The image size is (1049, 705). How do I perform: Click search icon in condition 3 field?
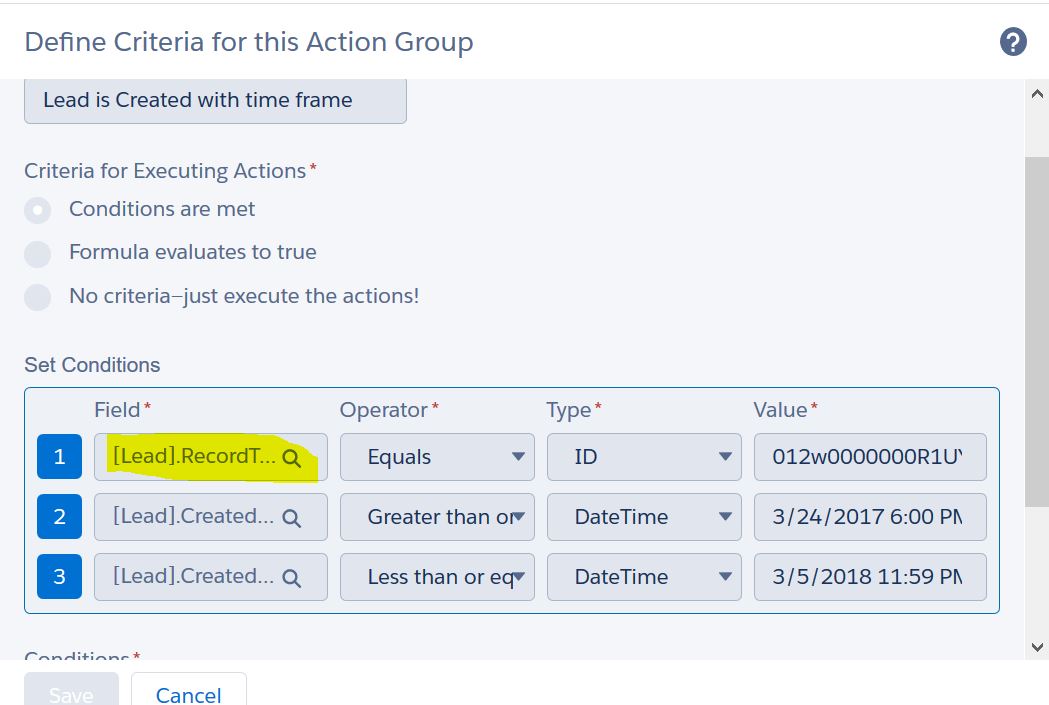coord(291,578)
